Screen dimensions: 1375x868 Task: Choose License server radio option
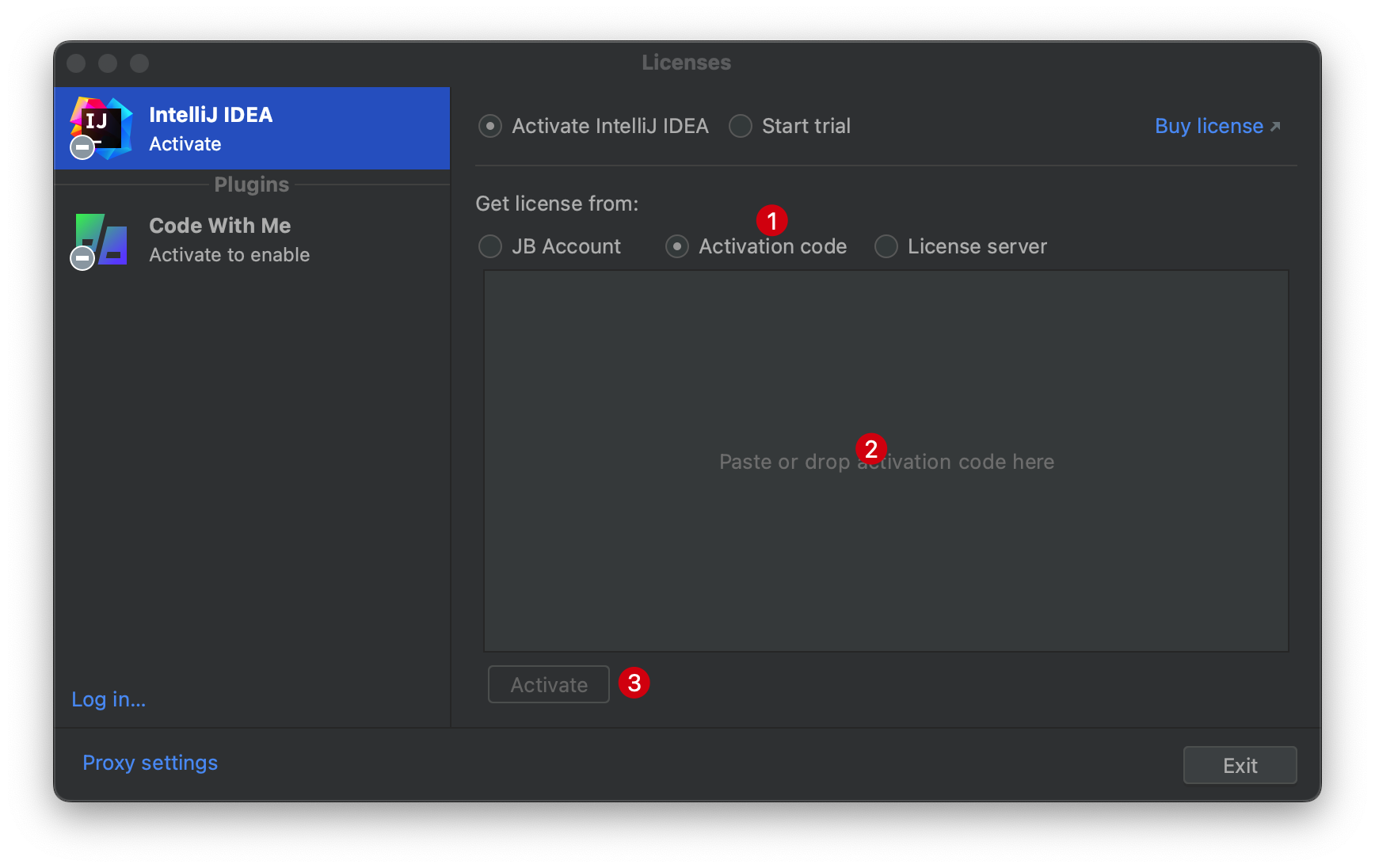[x=886, y=246]
